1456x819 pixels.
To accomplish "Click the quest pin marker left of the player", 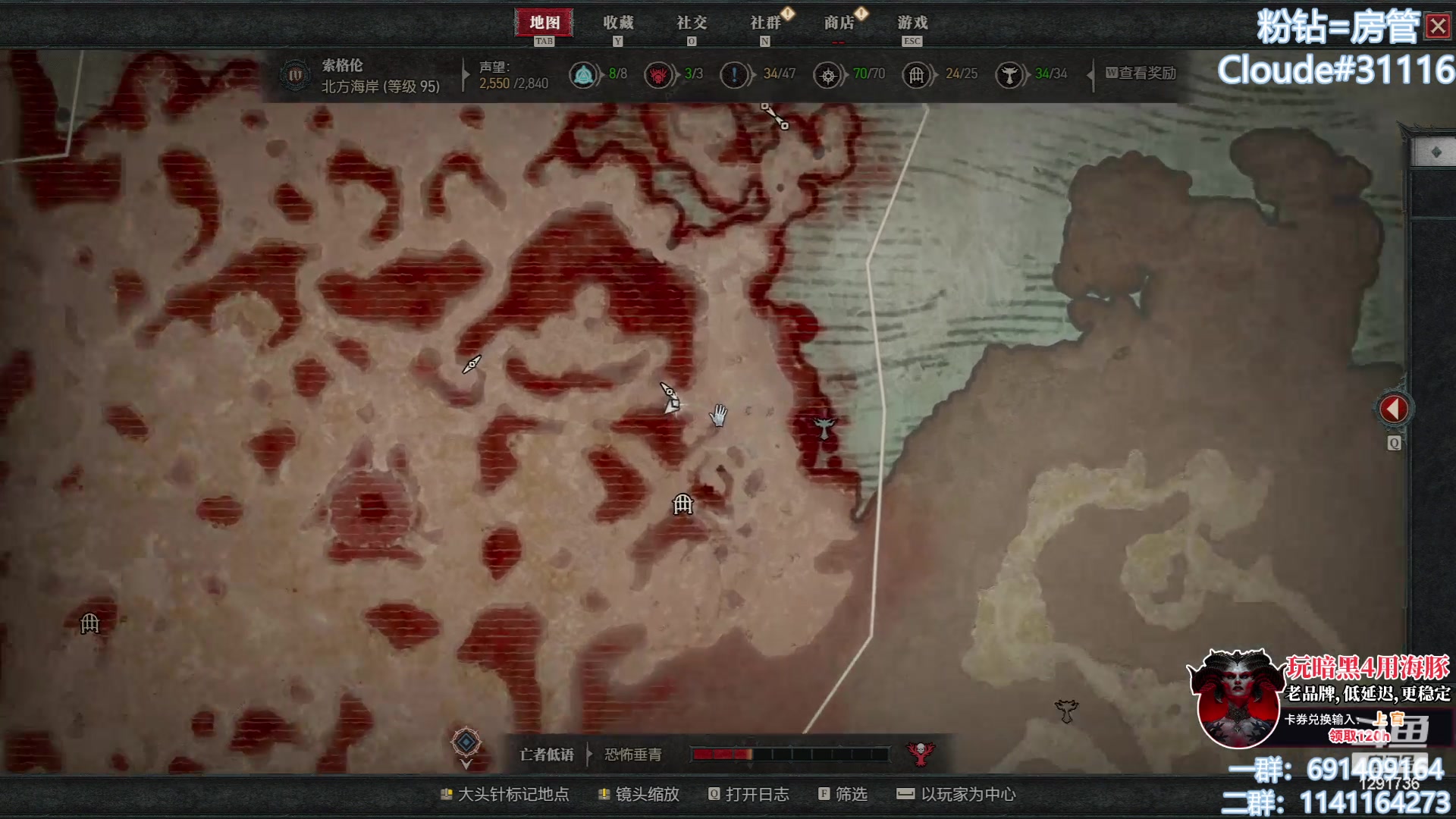I will [x=472, y=365].
